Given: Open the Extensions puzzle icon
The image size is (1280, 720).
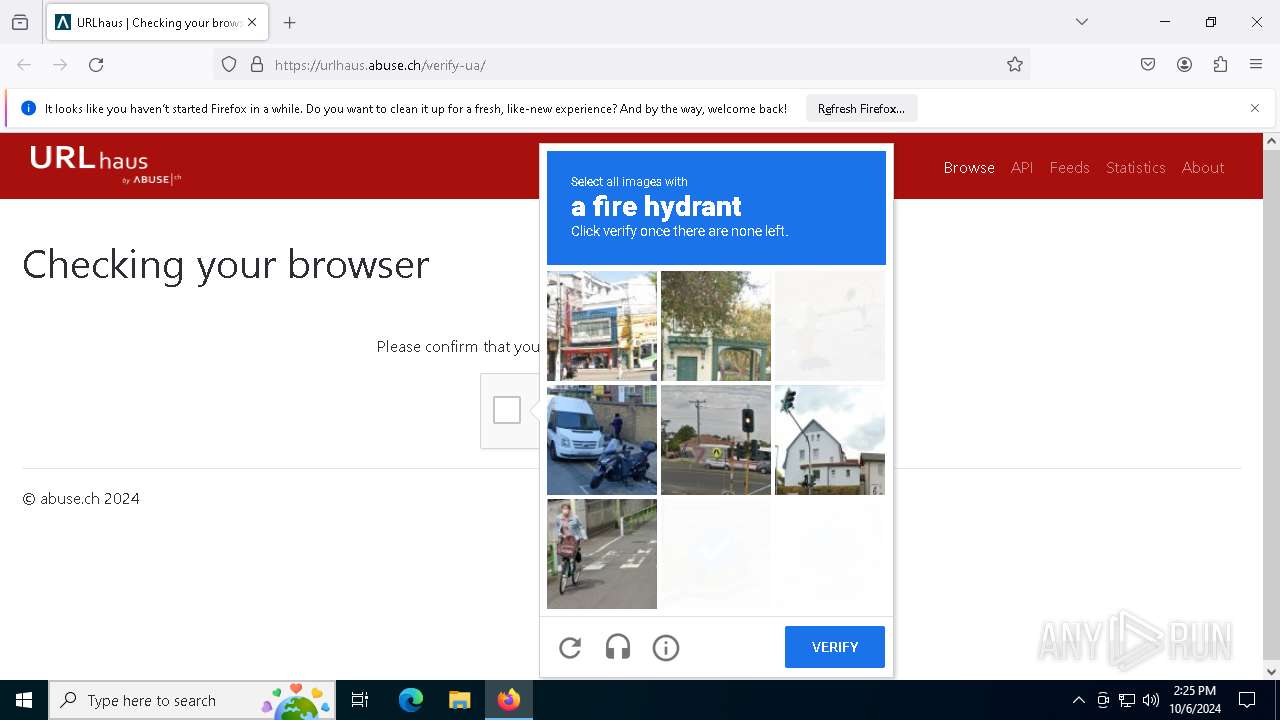Looking at the screenshot, I should tap(1220, 65).
